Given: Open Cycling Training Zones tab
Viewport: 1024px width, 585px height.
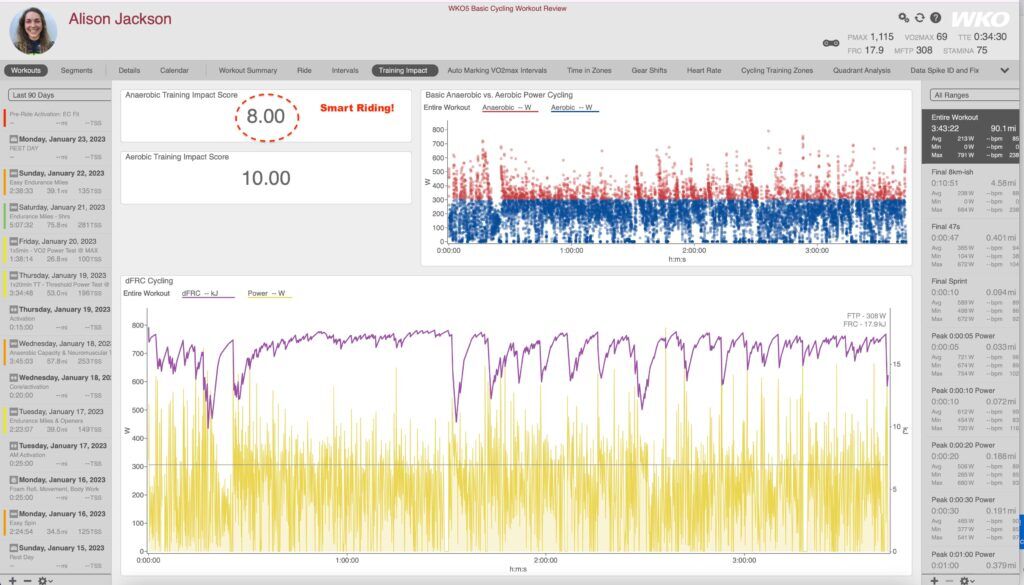Looking at the screenshot, I should tap(776, 71).
